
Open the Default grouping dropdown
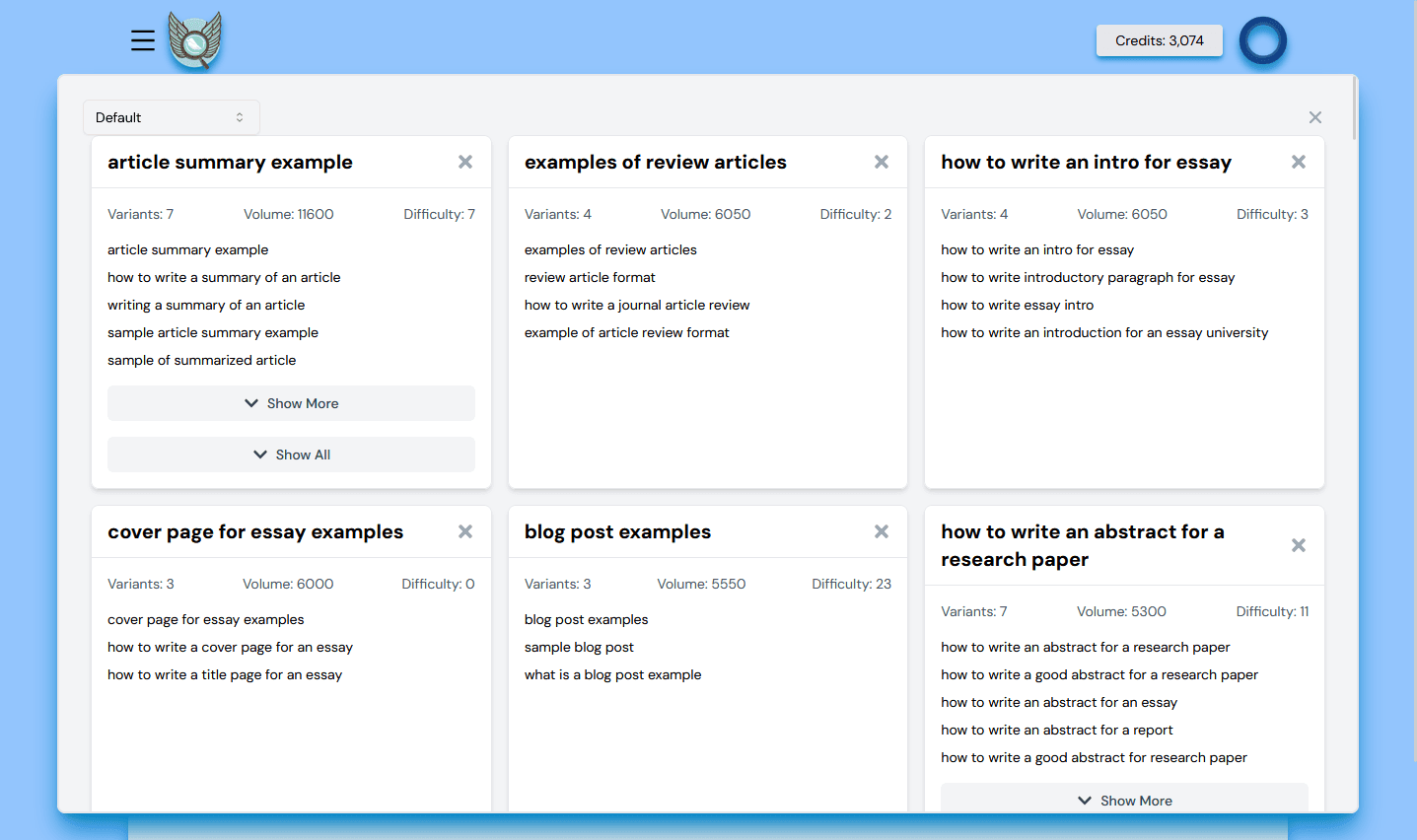(x=171, y=116)
